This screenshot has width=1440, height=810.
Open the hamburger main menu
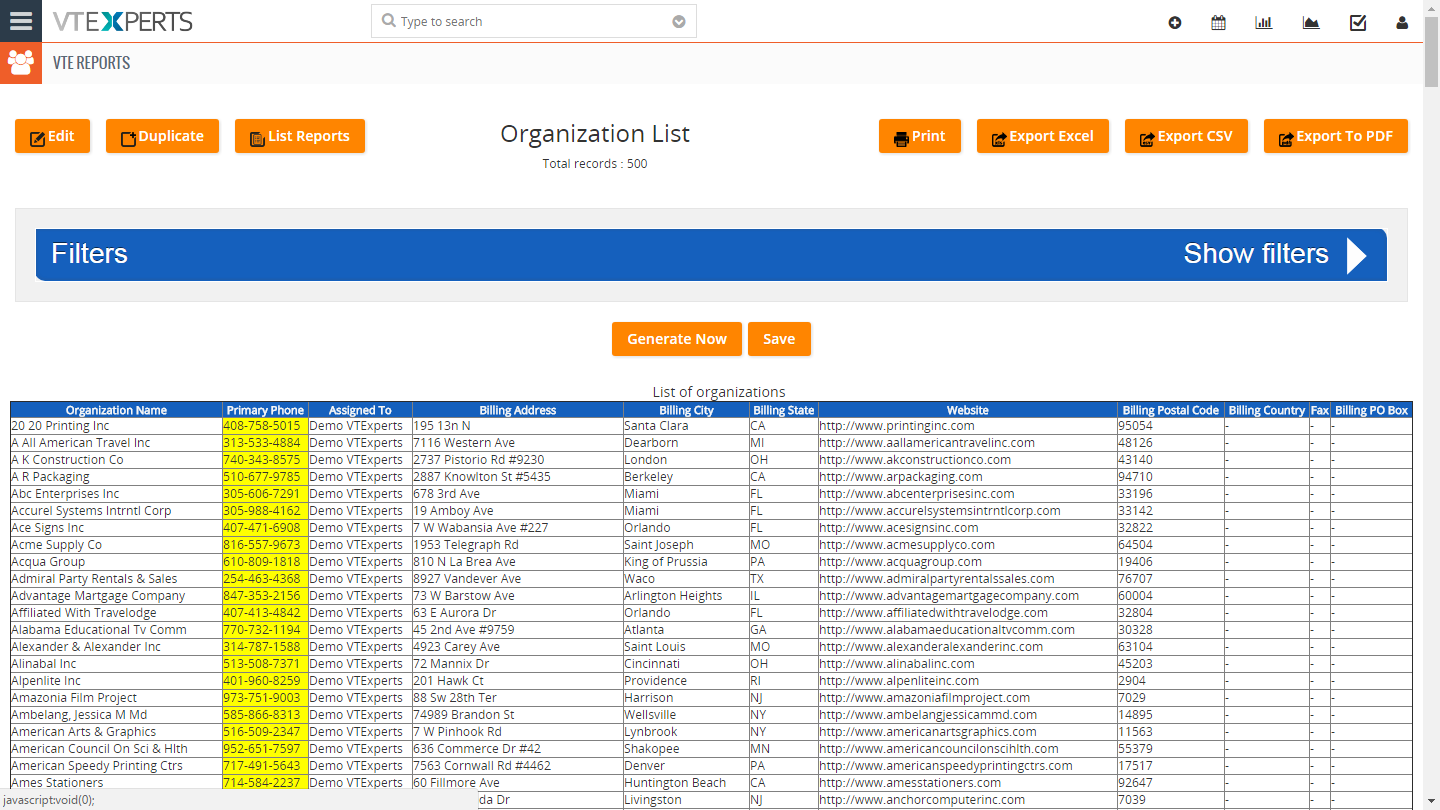pos(21,21)
